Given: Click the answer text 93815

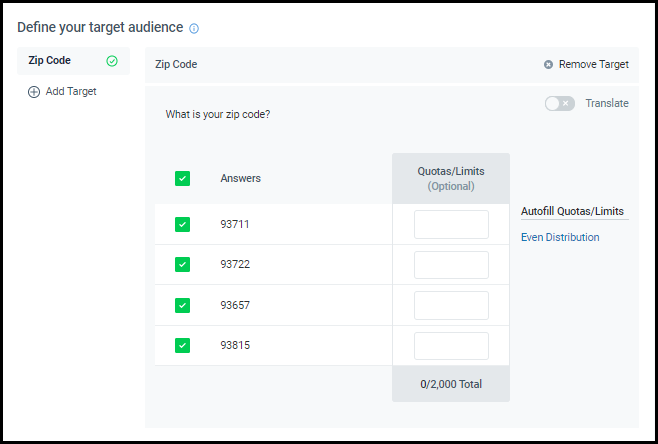Looking at the screenshot, I should pyautogui.click(x=235, y=345).
